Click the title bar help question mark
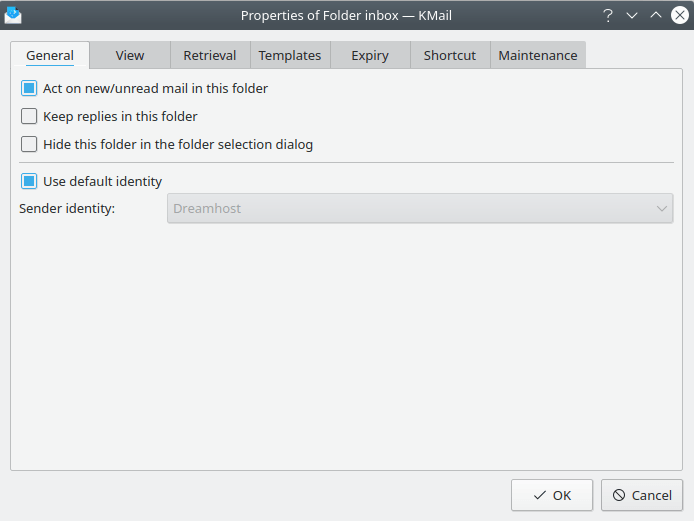The width and height of the screenshot is (694, 521). click(607, 15)
